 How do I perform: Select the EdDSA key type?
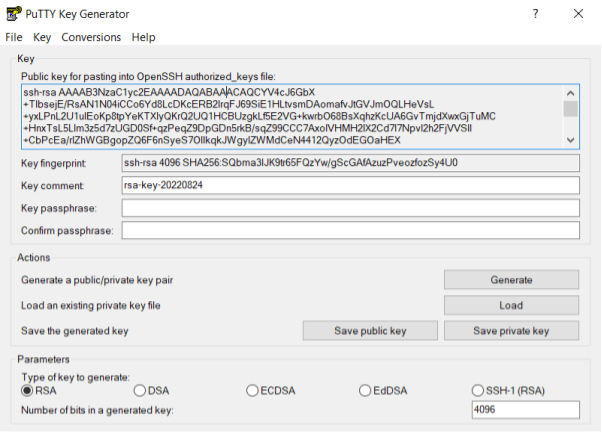tap(363, 390)
